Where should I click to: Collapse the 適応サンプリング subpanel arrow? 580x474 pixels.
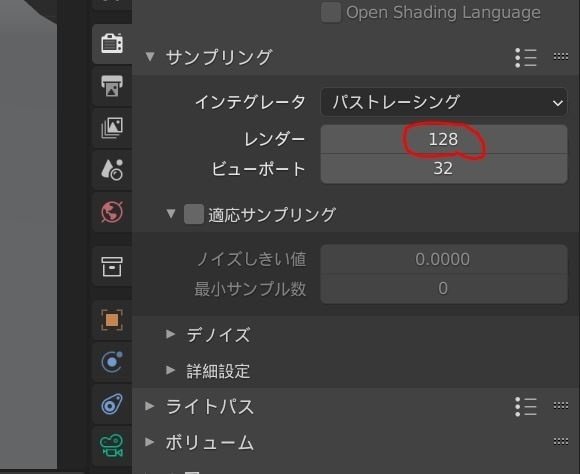point(171,214)
